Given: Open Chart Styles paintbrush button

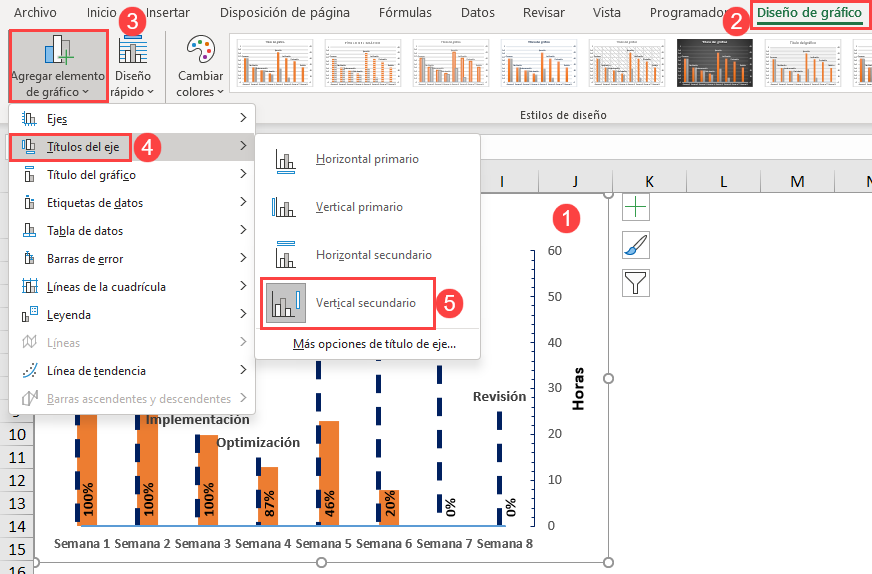Looking at the screenshot, I should coord(636,245).
